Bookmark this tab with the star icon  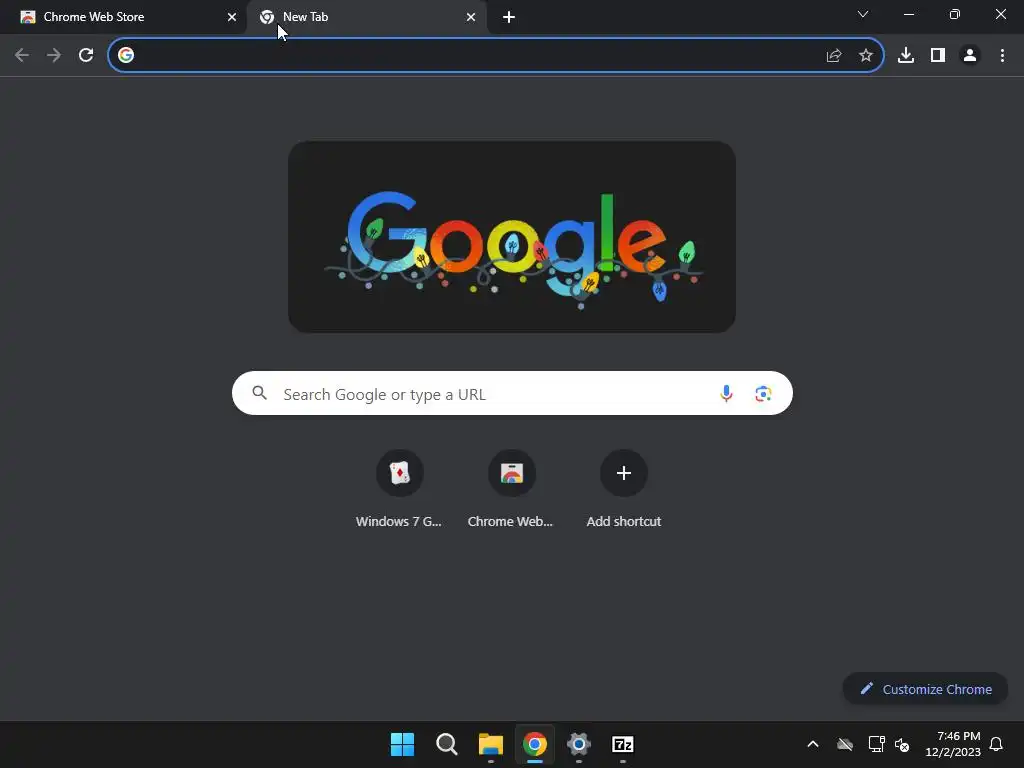coord(866,56)
